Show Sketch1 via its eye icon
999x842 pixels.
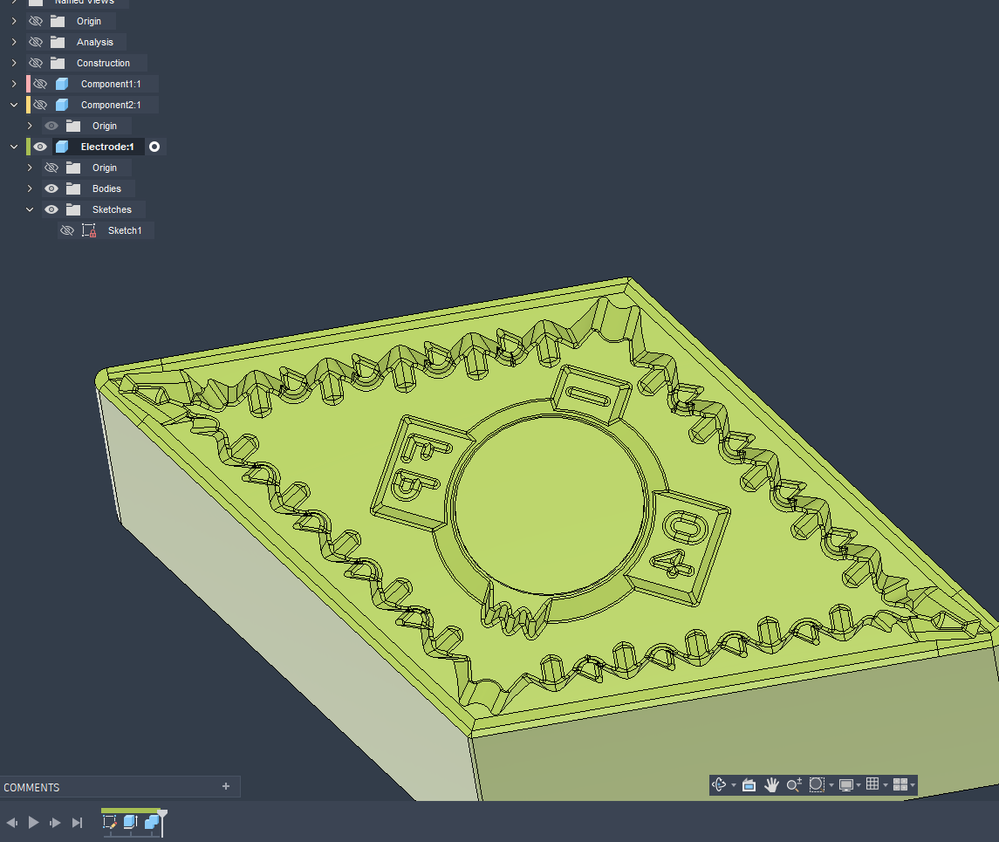(x=67, y=231)
